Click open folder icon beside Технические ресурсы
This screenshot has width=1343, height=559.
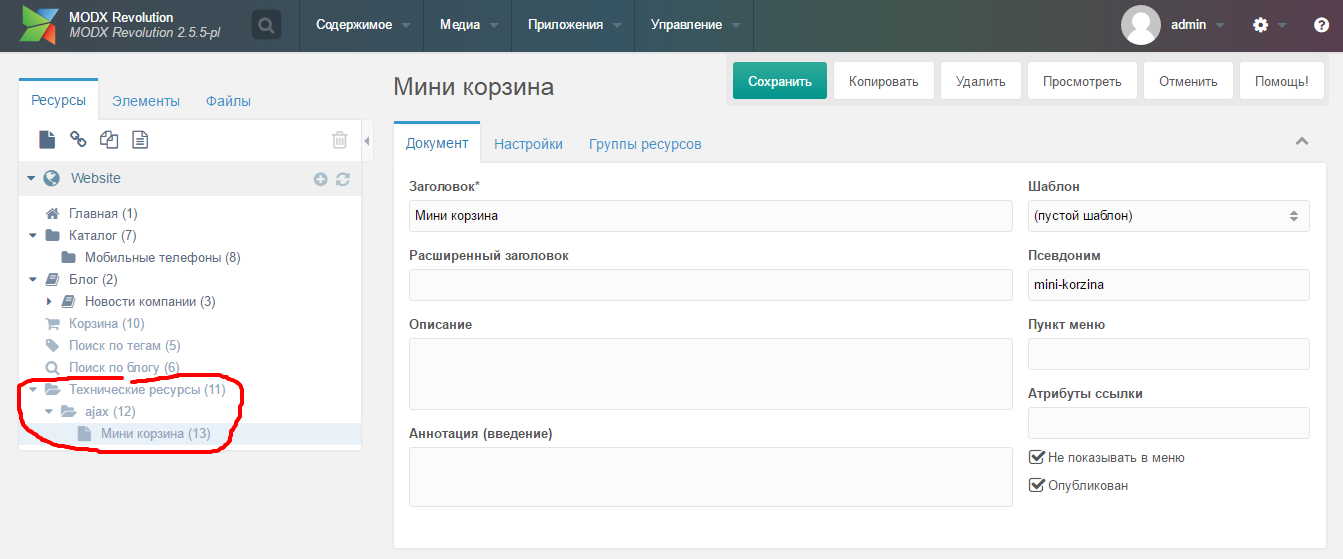tap(53, 389)
